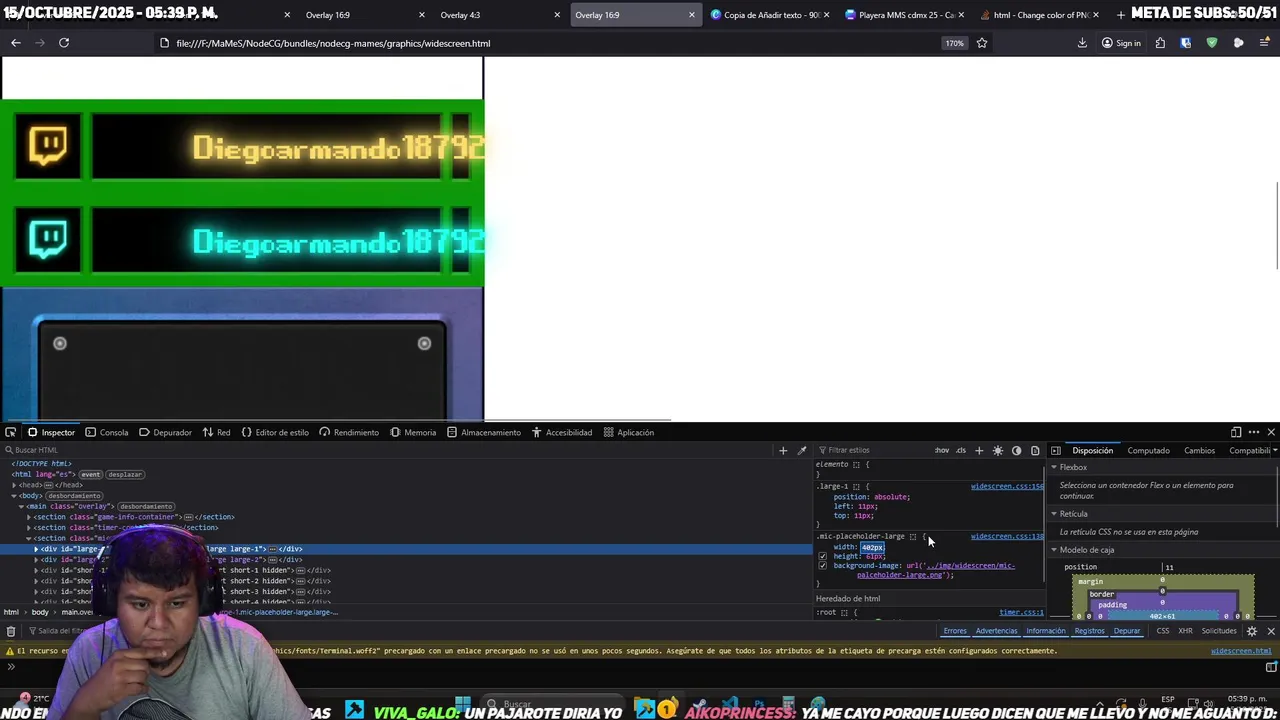Click the Buscar HTML search field
Viewport: 1280px width, 720px height.
390,450
